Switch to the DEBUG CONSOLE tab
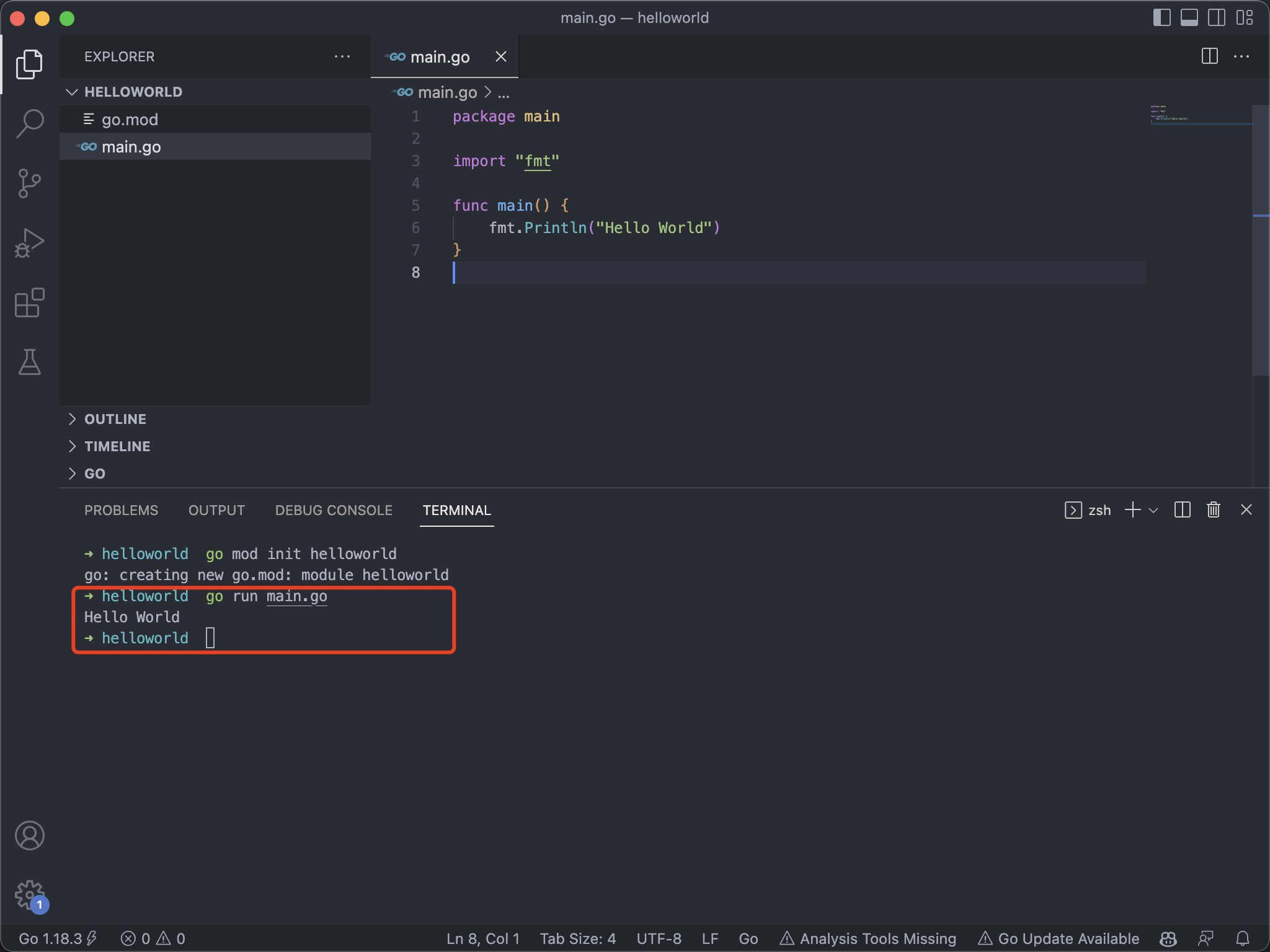1270x952 pixels. [333, 510]
